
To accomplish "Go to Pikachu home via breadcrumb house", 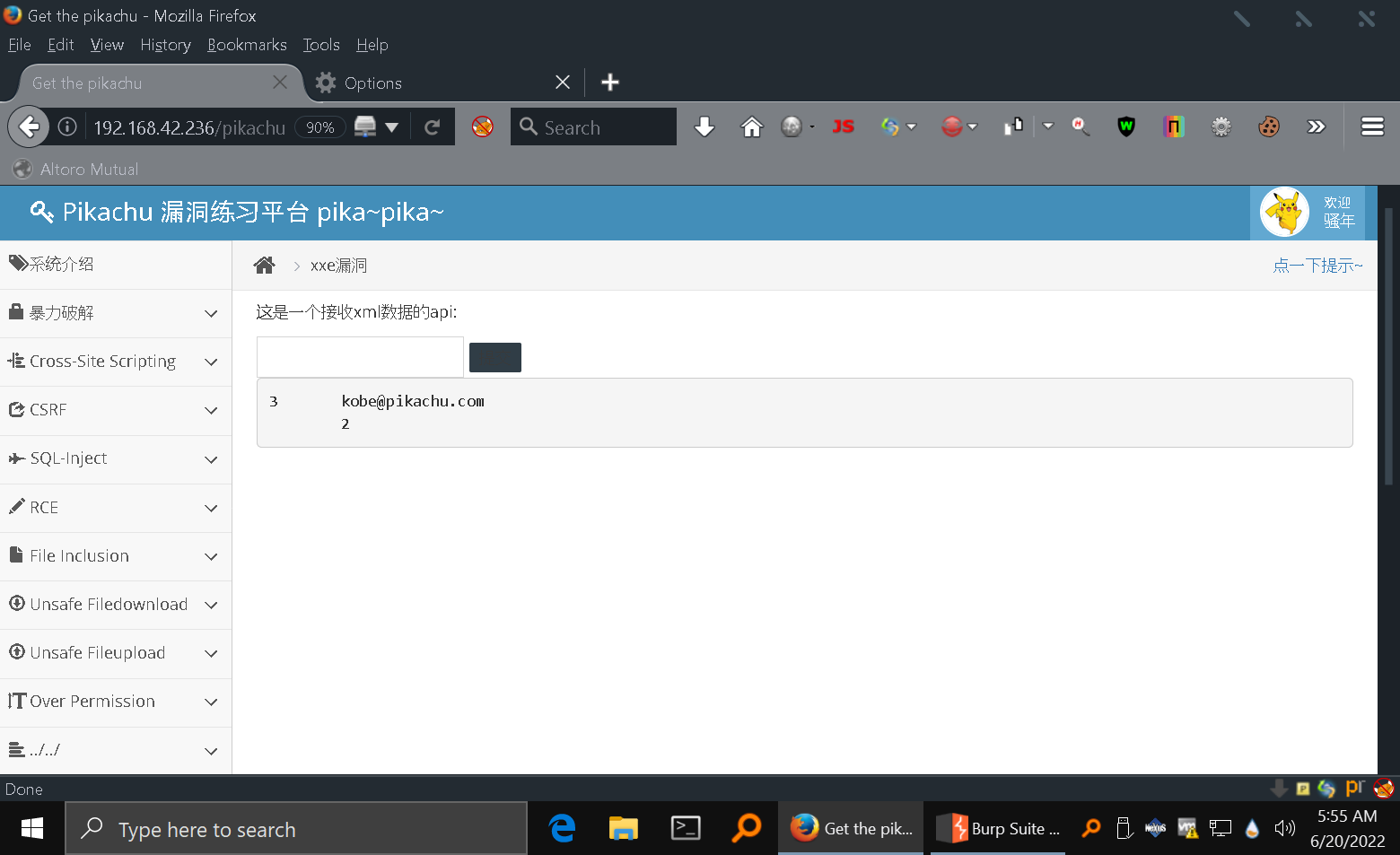I will (264, 266).
